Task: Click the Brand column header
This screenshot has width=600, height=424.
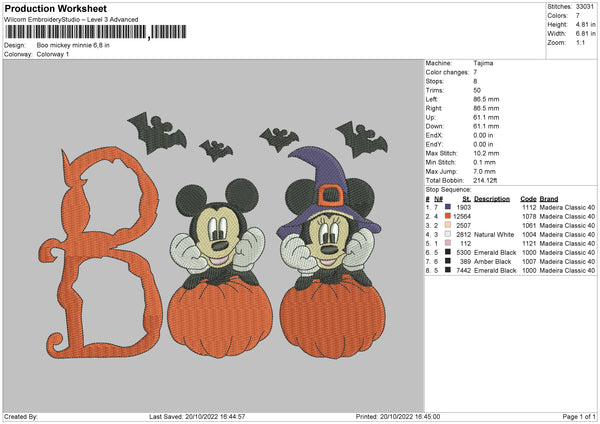Action: tap(548, 198)
